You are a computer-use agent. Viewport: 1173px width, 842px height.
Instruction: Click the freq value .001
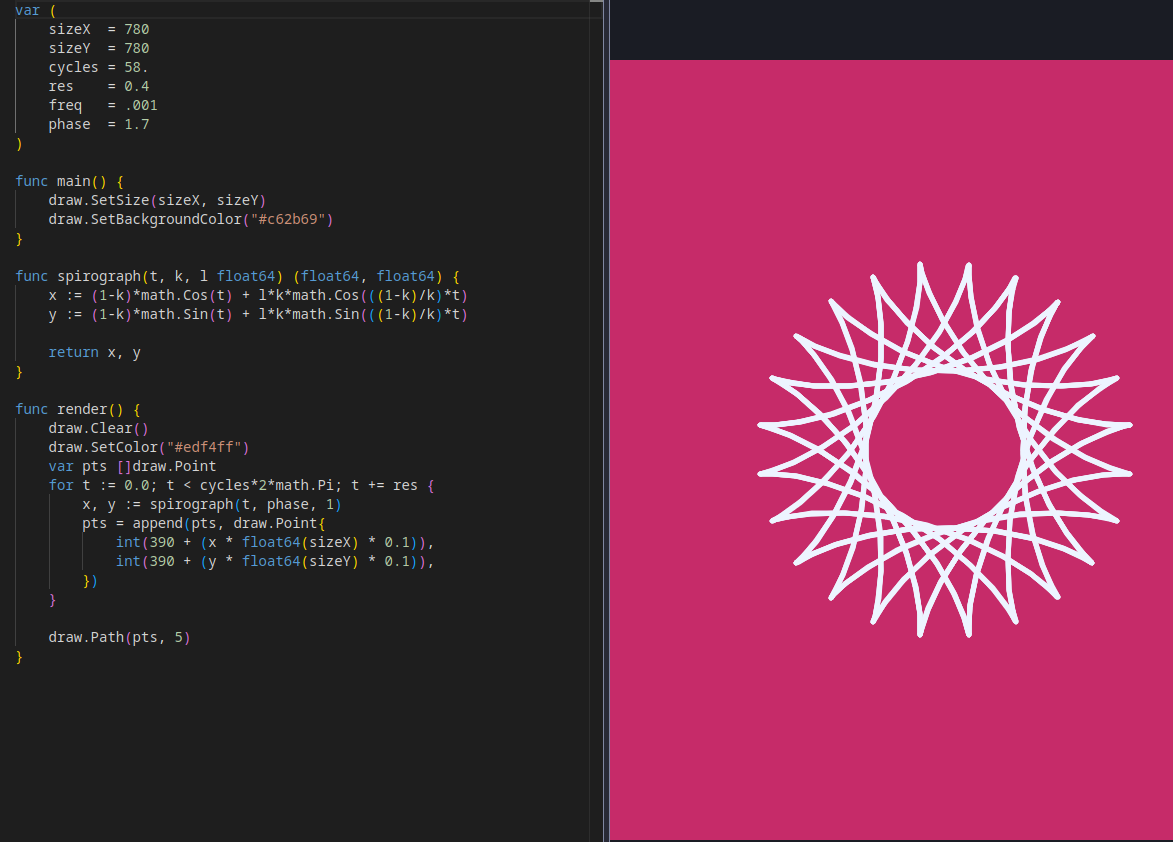[140, 105]
